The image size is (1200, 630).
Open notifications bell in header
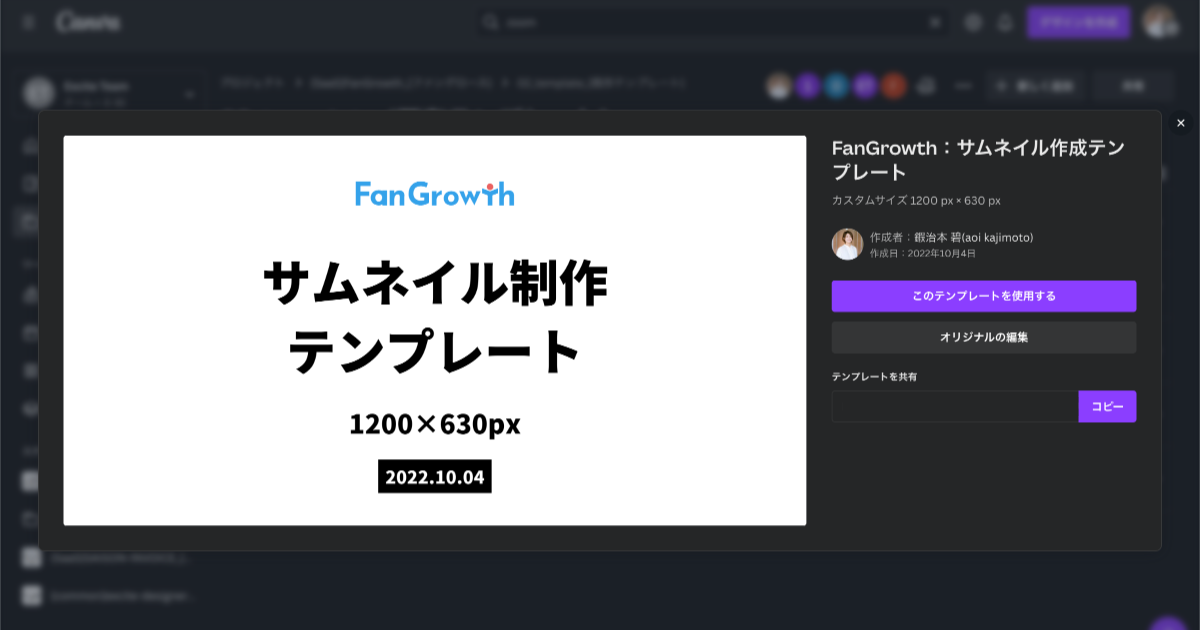pyautogui.click(x=1006, y=22)
